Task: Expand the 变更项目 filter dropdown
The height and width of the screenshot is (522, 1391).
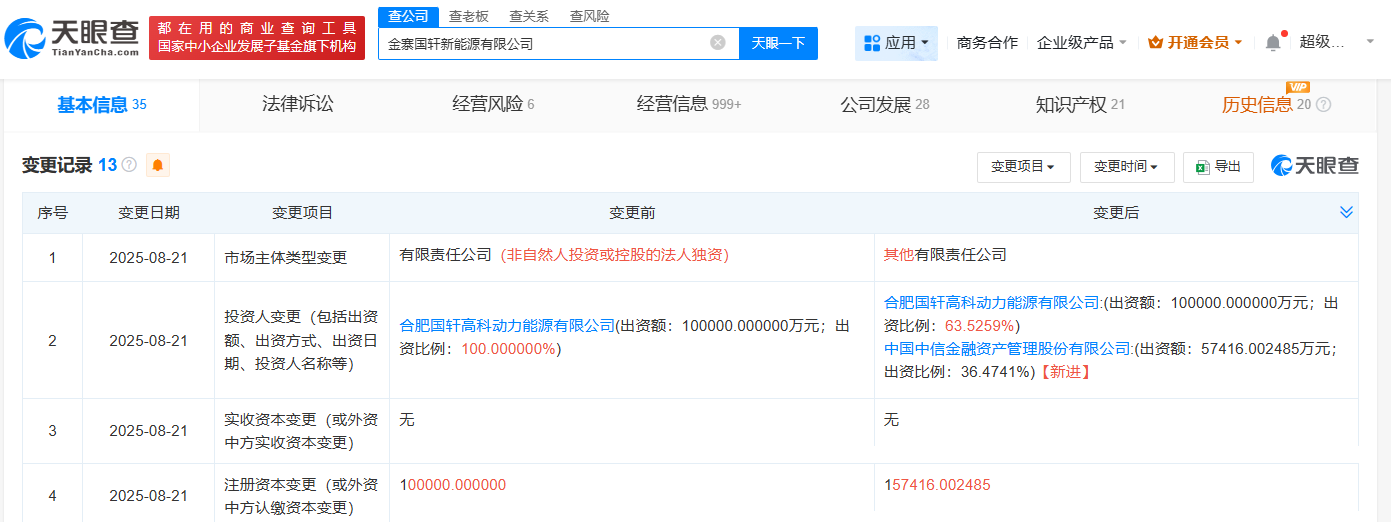Action: (x=1023, y=167)
